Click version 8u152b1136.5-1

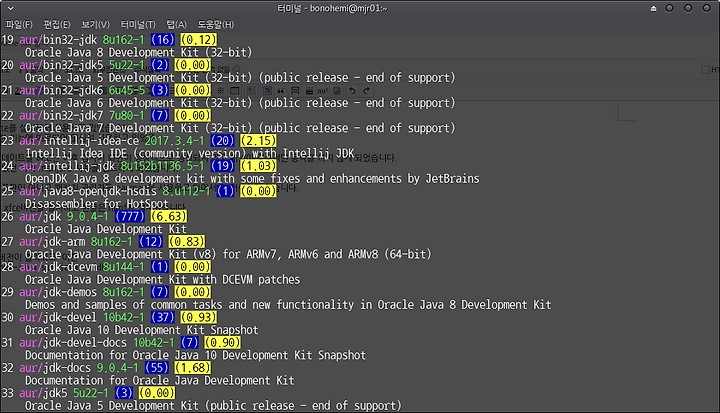[x=163, y=166]
